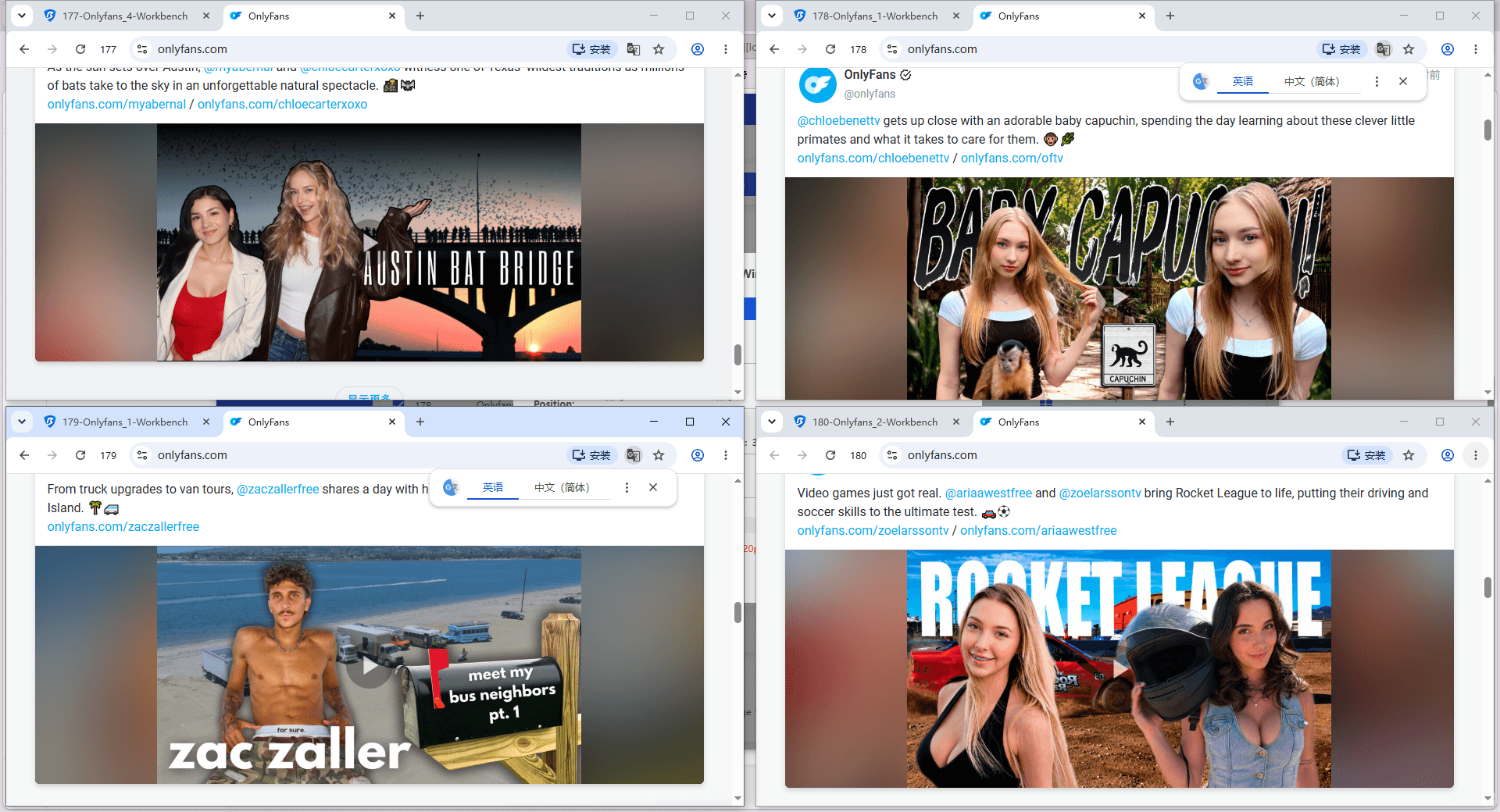Open translate icon in window 179
The height and width of the screenshot is (812, 1500).
[634, 455]
